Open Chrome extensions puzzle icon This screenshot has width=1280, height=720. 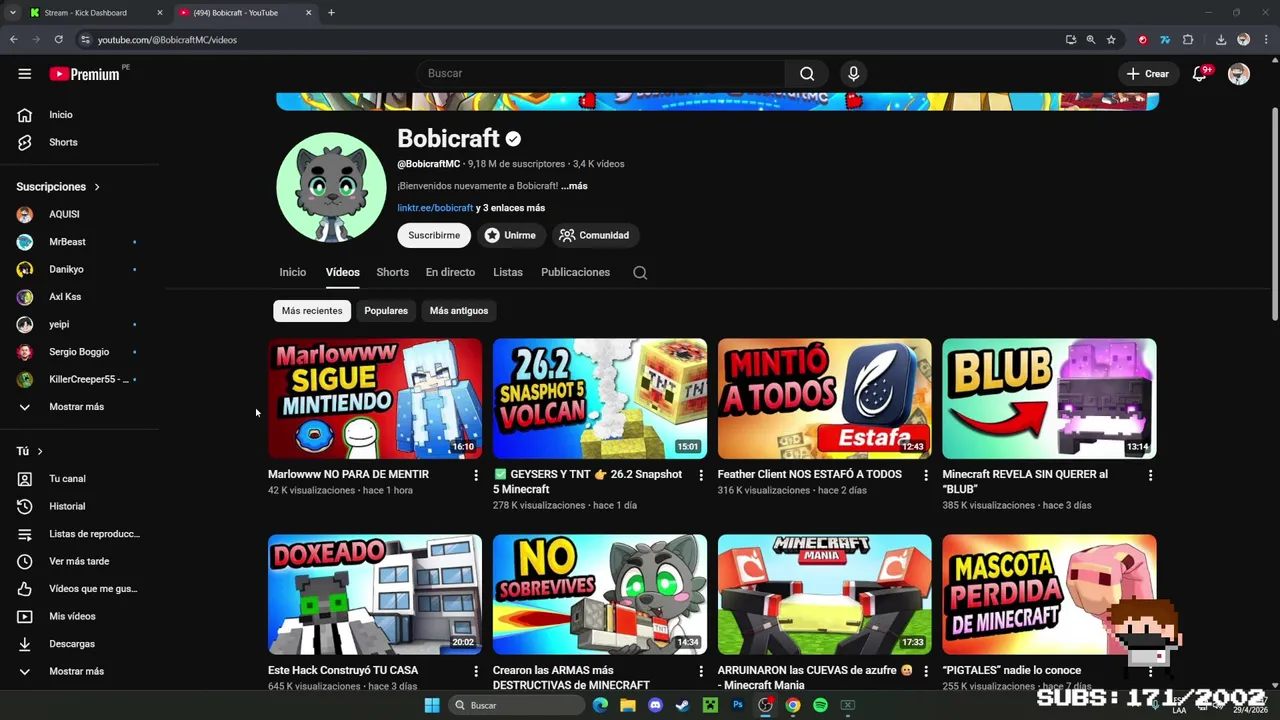[x=1188, y=40]
